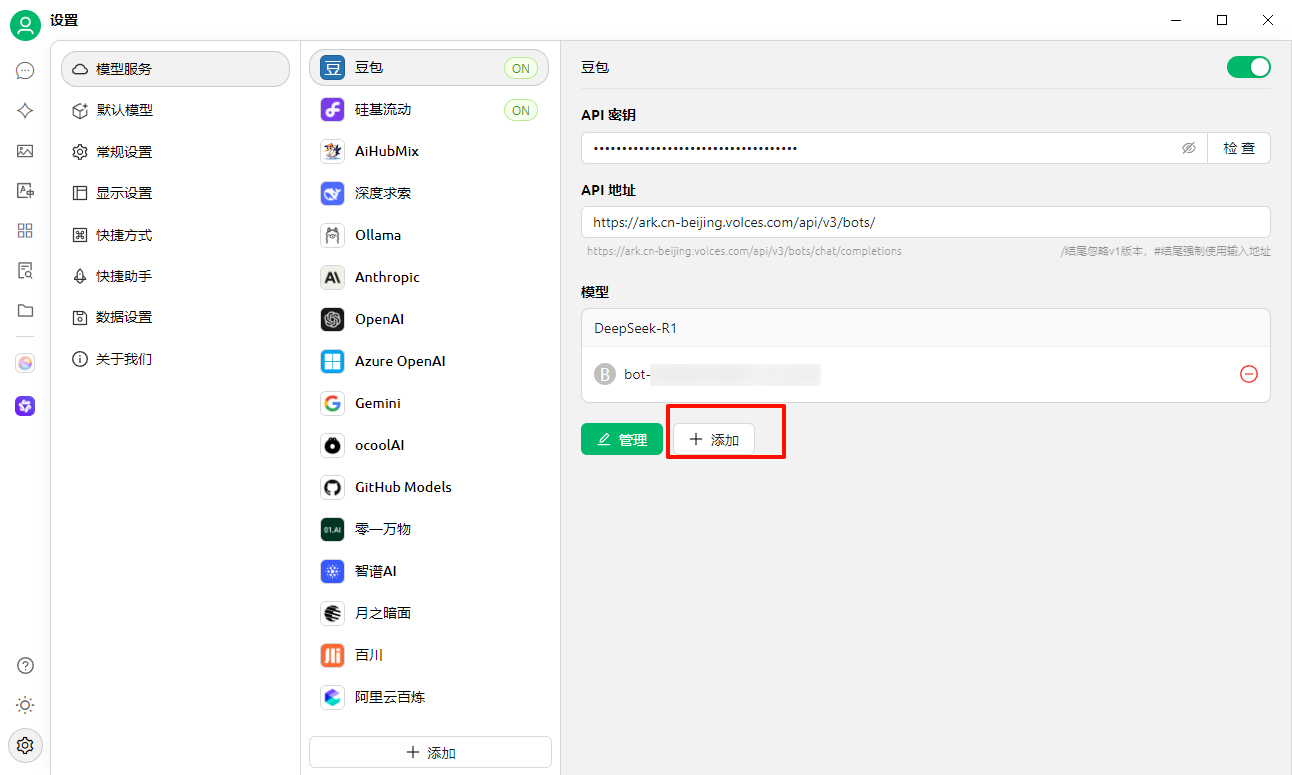
Task: Select the AiHubMix provider
Action: pyautogui.click(x=429, y=152)
